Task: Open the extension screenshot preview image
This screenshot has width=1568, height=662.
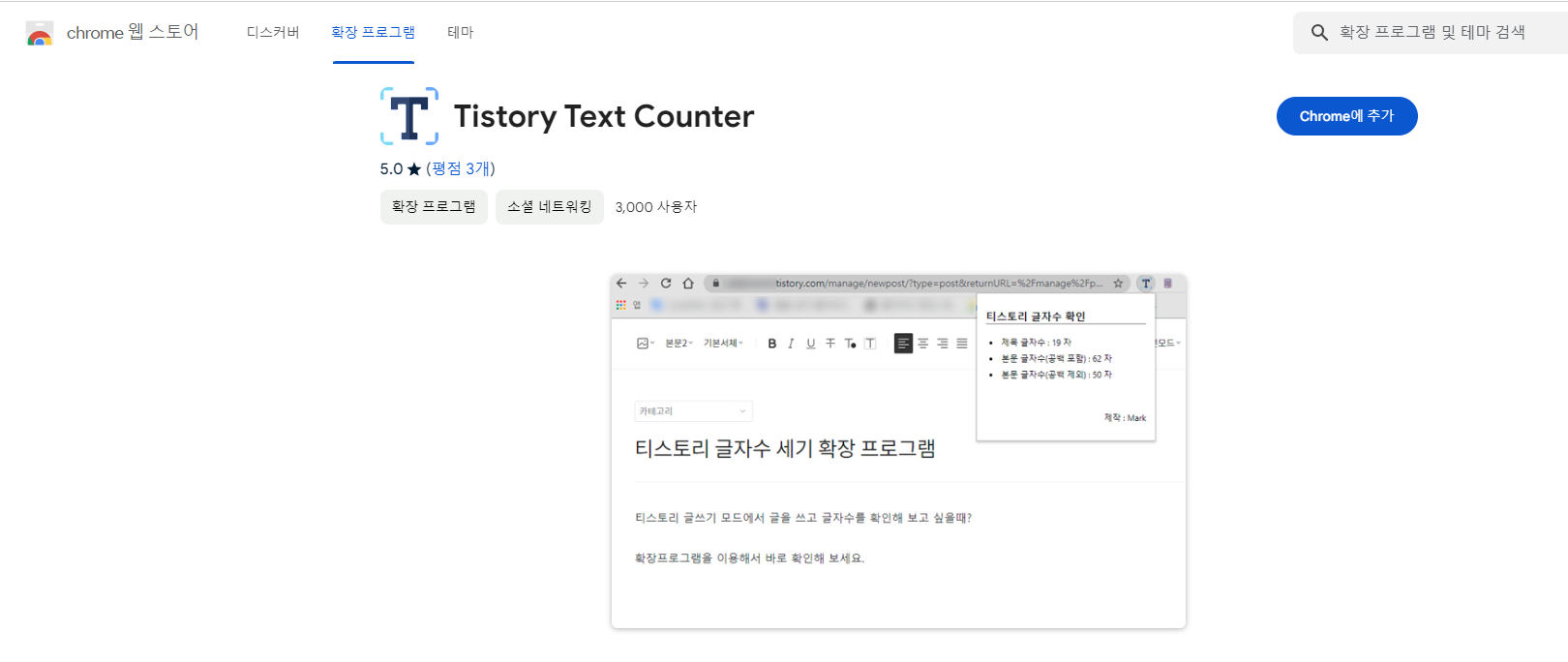Action: click(x=898, y=451)
